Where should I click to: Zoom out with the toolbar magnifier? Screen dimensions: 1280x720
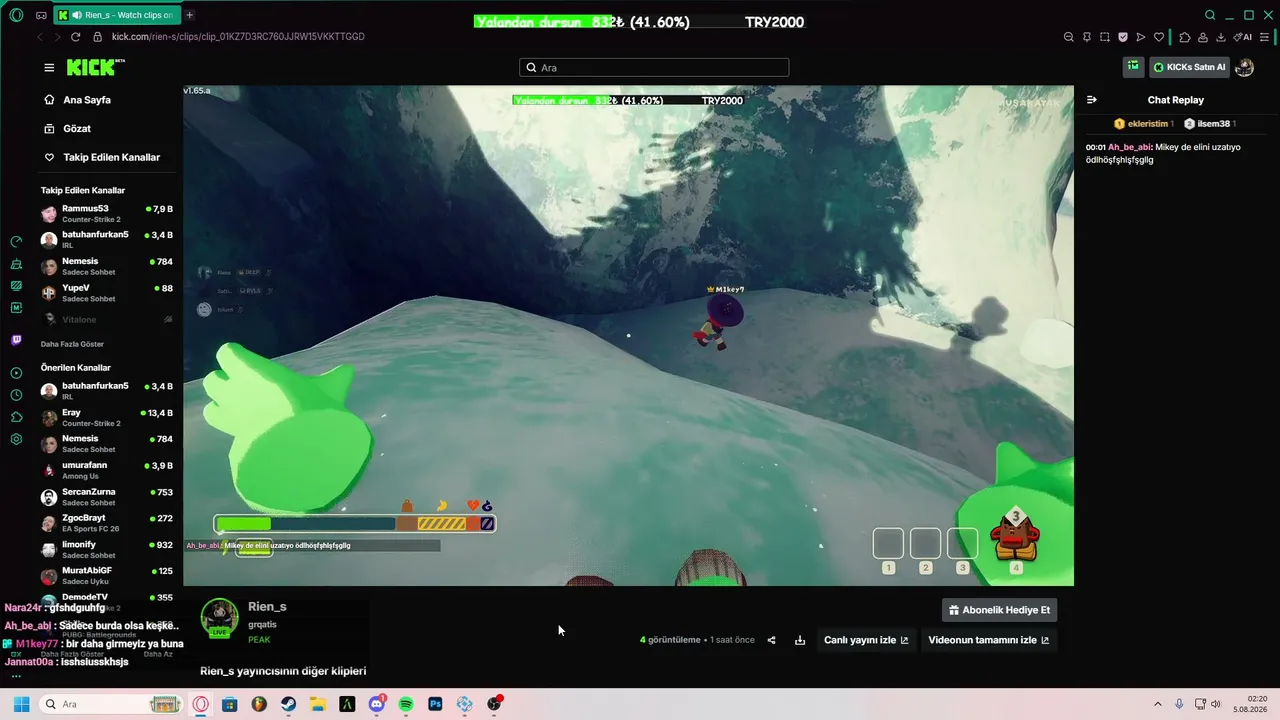click(1068, 37)
